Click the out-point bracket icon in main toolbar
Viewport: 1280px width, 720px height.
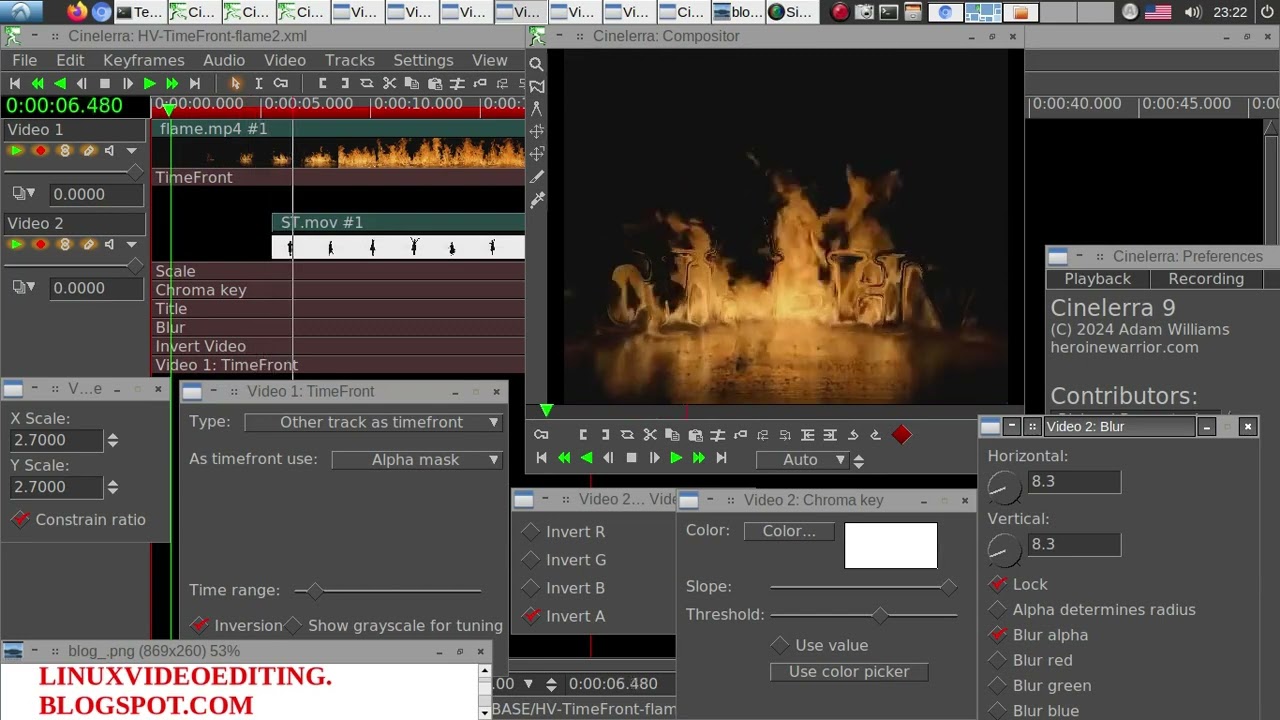[345, 84]
